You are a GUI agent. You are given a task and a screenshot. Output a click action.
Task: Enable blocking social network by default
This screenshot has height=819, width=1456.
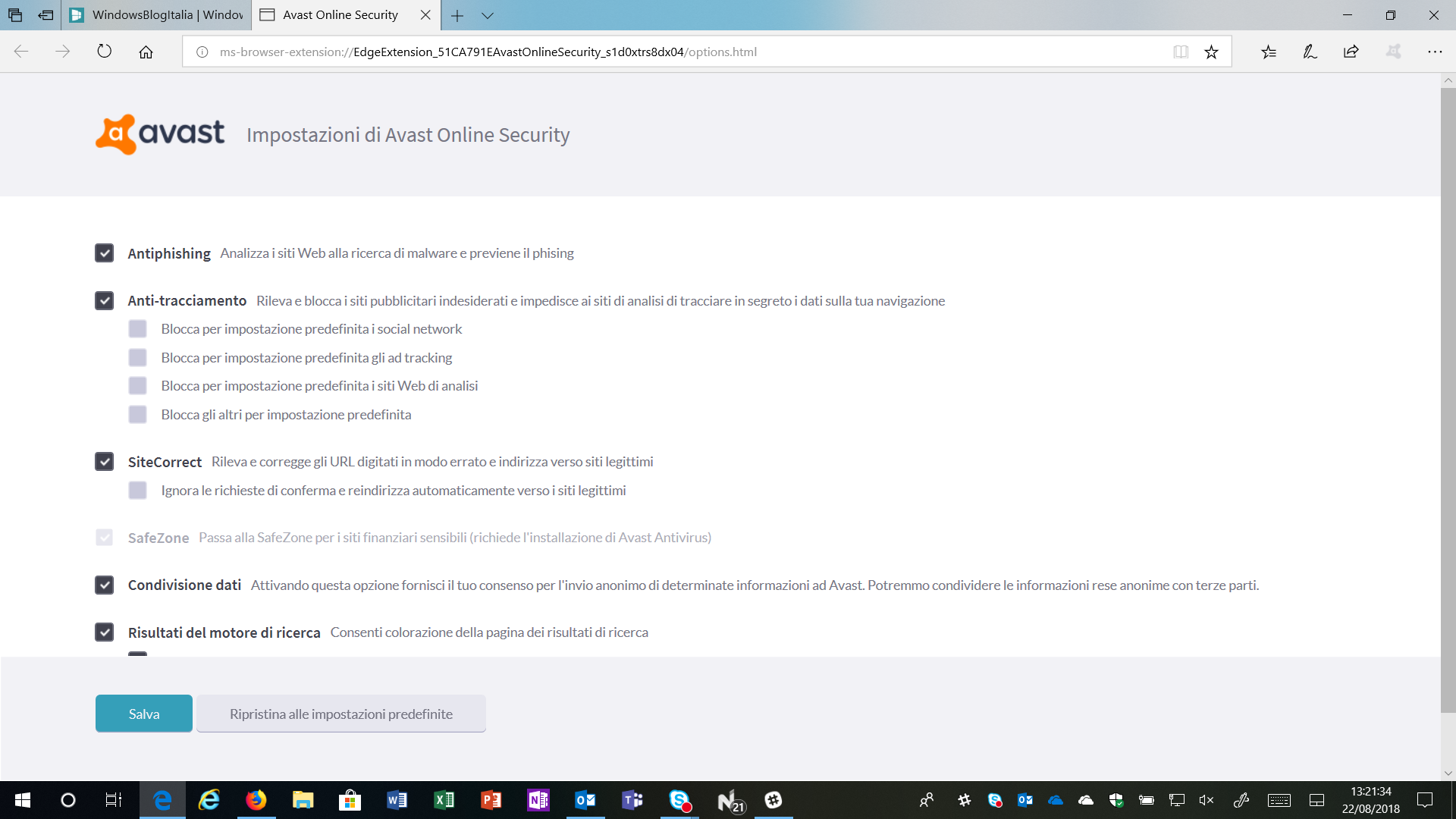(x=137, y=328)
